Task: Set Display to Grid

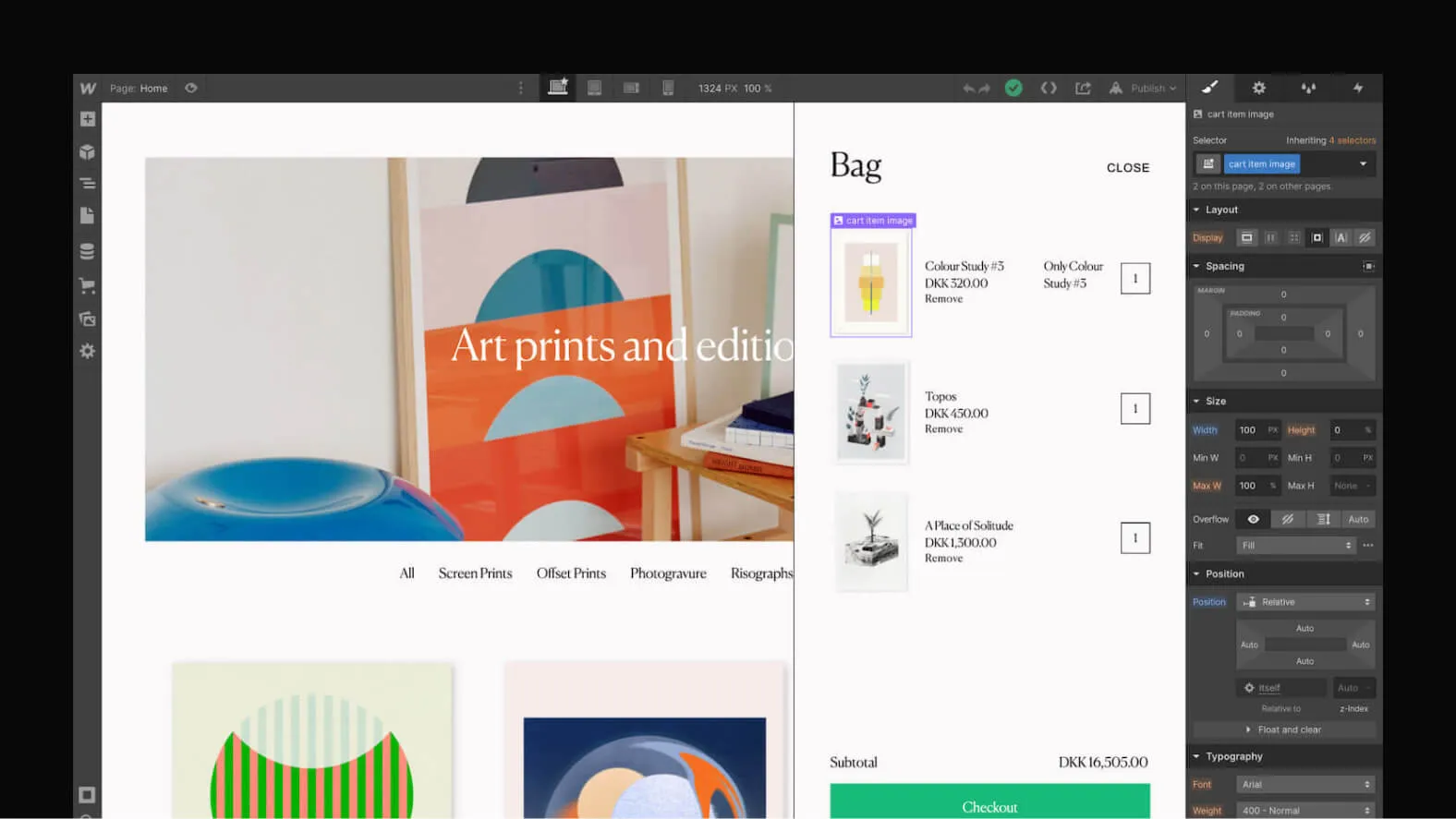Action: 1293,237
